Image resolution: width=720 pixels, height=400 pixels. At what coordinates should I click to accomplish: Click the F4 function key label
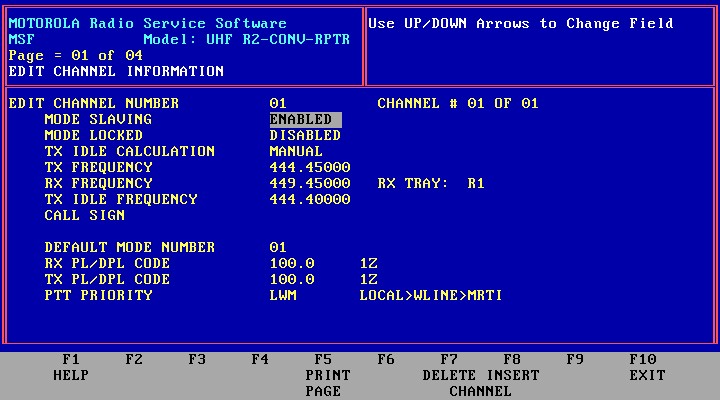pos(259,359)
